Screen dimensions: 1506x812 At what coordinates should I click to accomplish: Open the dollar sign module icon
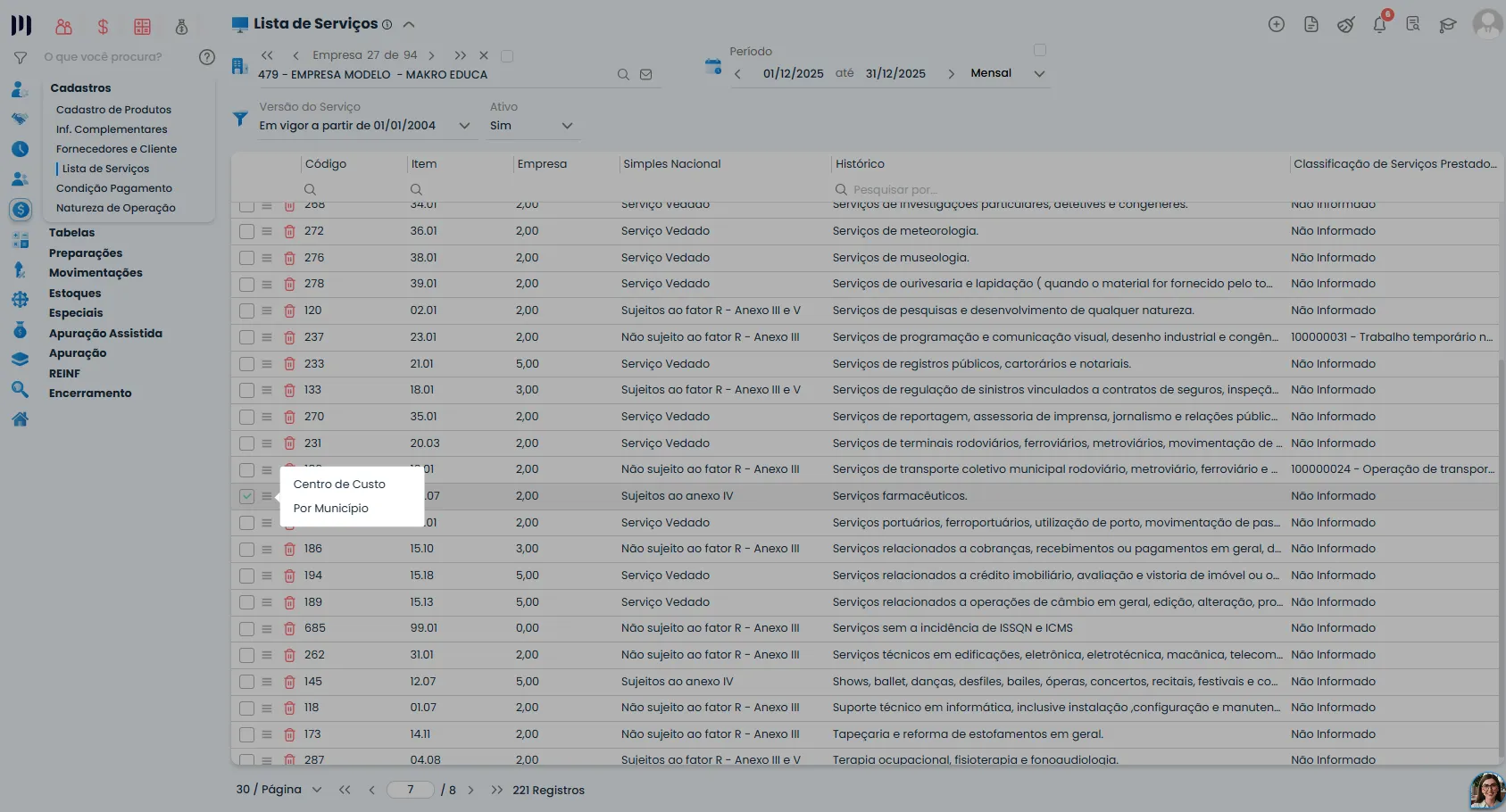pyautogui.click(x=103, y=27)
